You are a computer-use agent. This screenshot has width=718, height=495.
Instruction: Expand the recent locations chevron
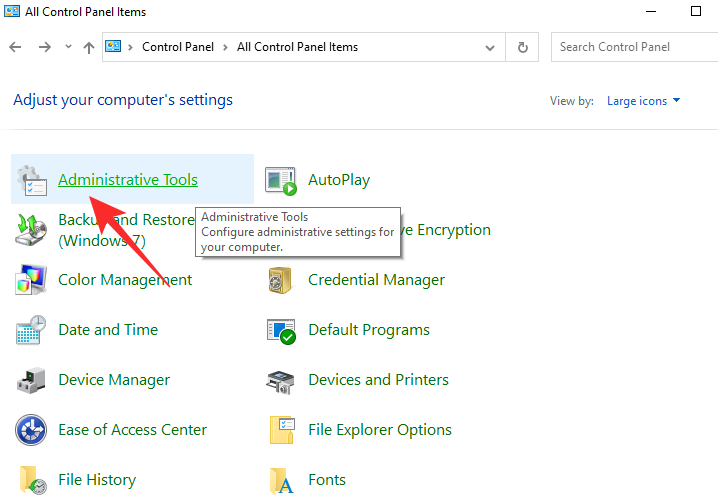point(68,47)
